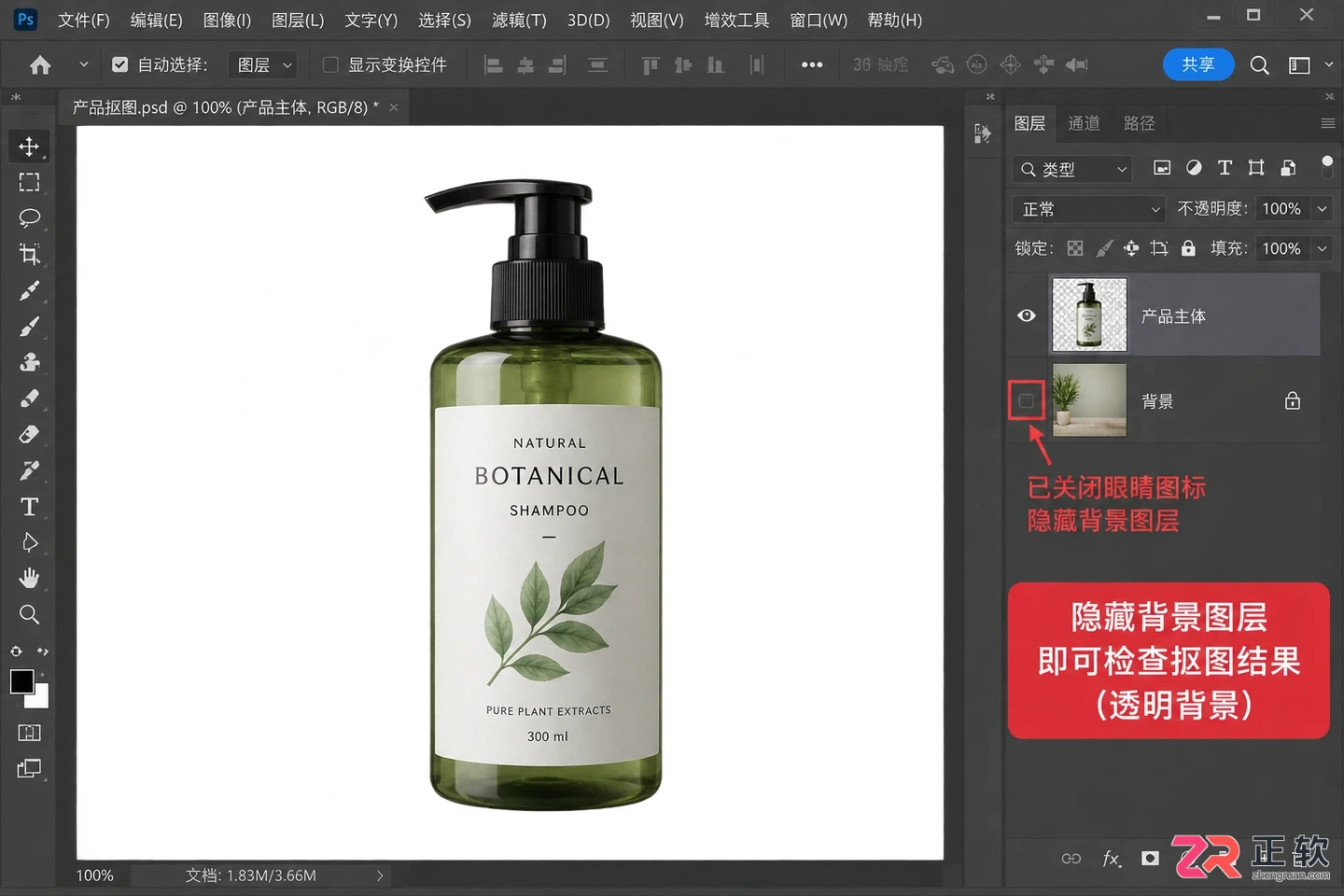
Task: Open the search magnifier in options bar
Action: pyautogui.click(x=1259, y=64)
